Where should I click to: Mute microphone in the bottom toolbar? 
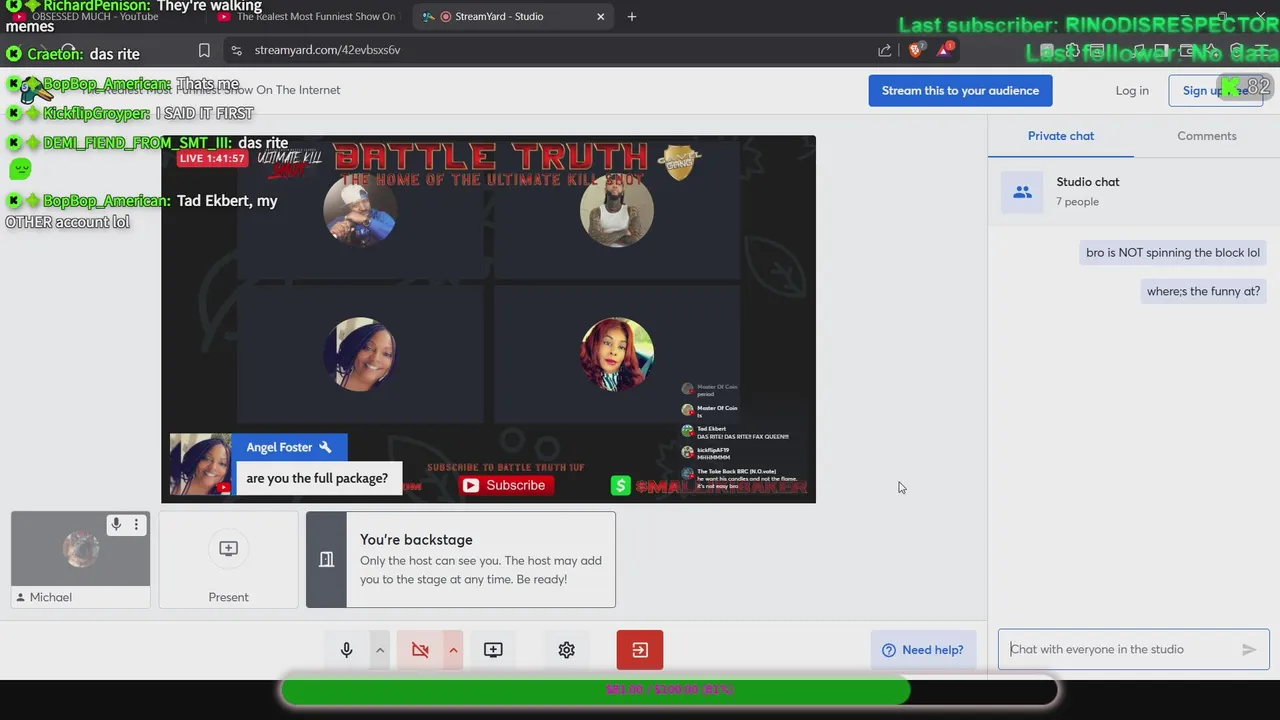(346, 650)
